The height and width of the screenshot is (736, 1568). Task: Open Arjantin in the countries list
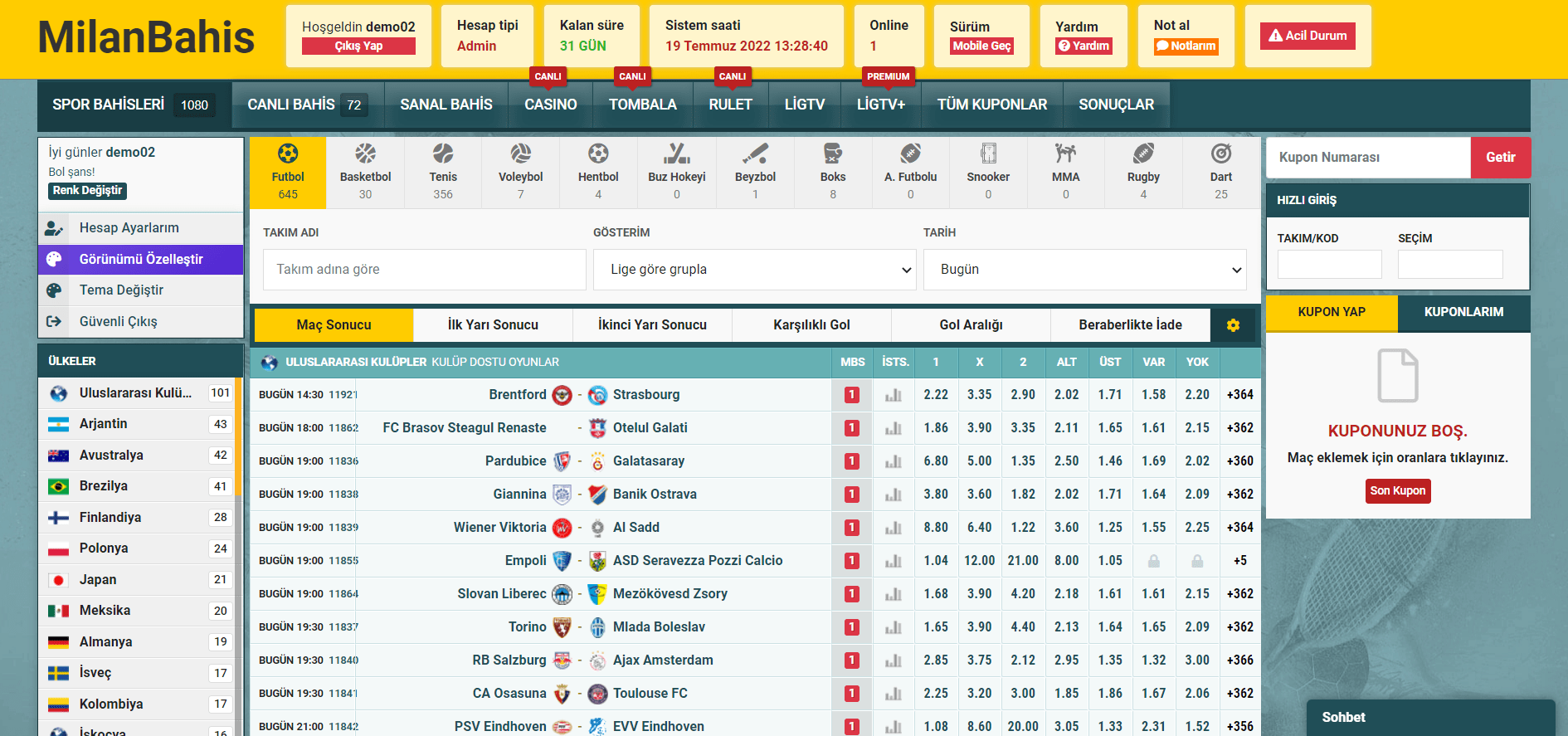138,424
